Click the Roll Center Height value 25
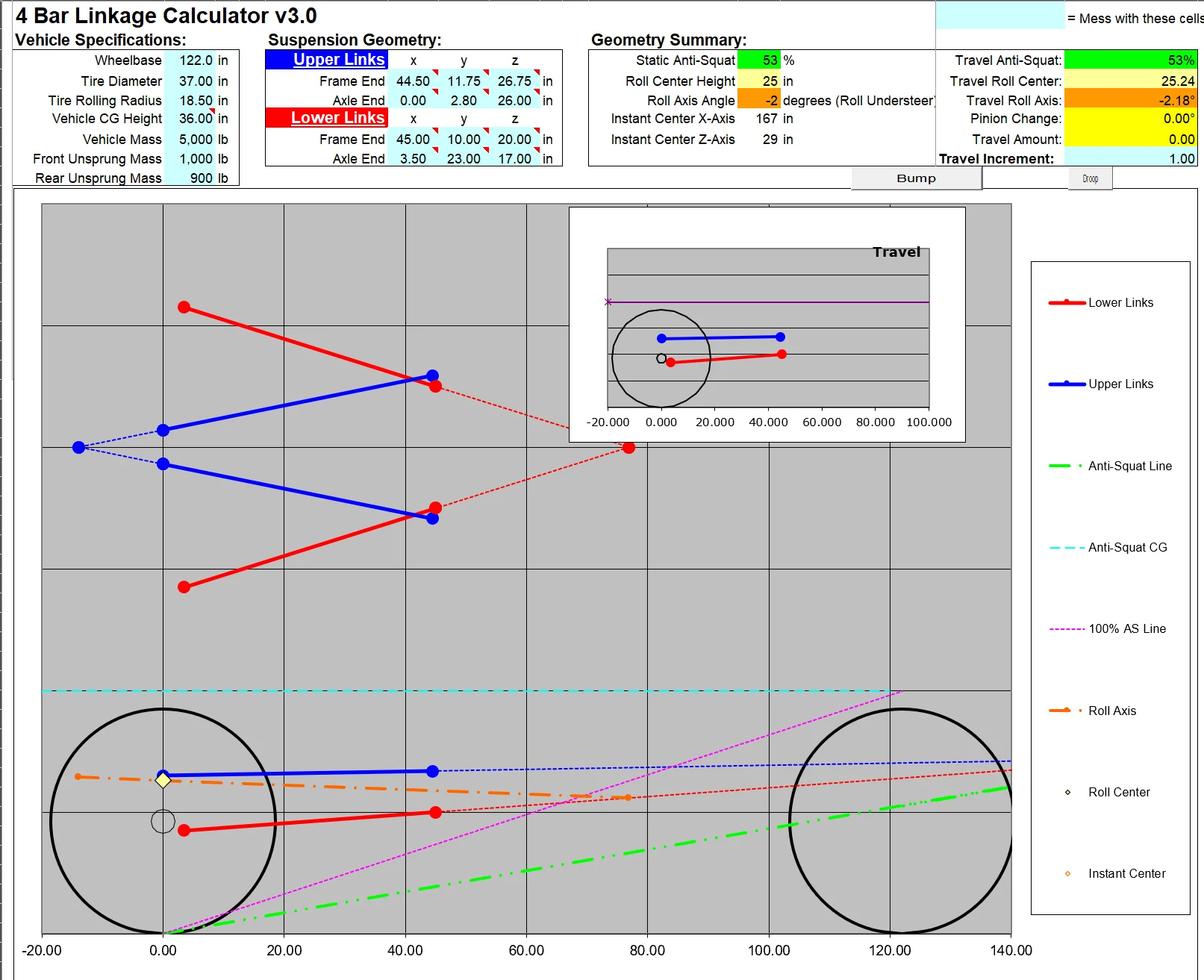The height and width of the screenshot is (980, 1204). pyautogui.click(x=758, y=81)
